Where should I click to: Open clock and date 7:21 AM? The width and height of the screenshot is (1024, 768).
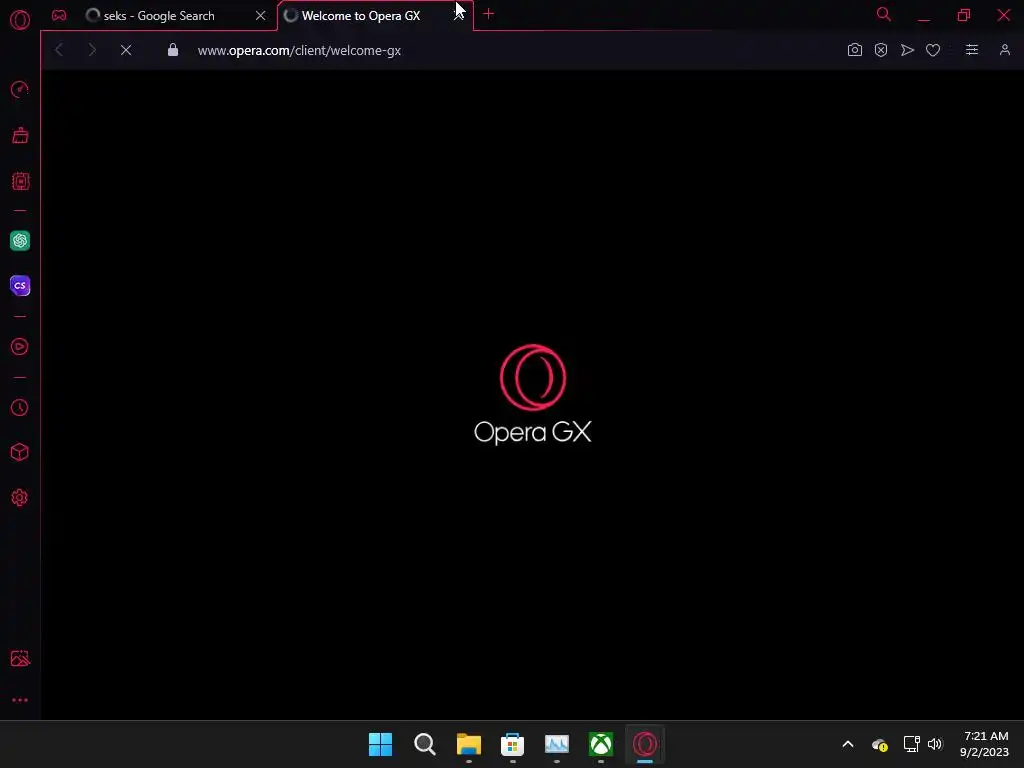985,744
